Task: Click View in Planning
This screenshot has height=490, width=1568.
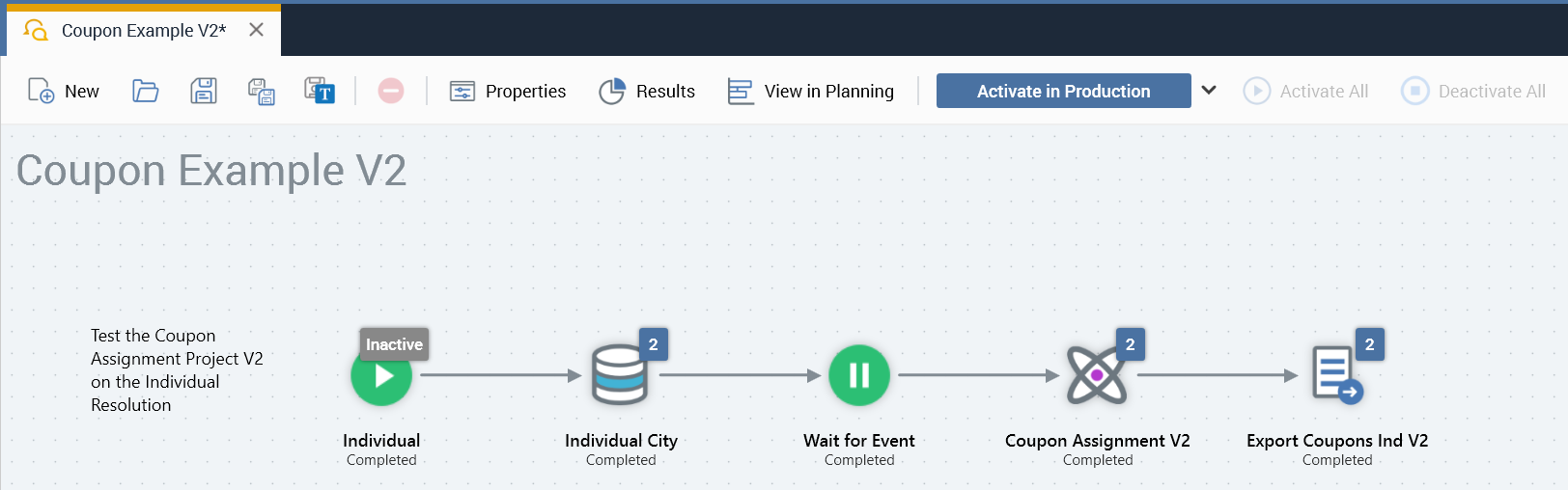Action: [x=811, y=91]
